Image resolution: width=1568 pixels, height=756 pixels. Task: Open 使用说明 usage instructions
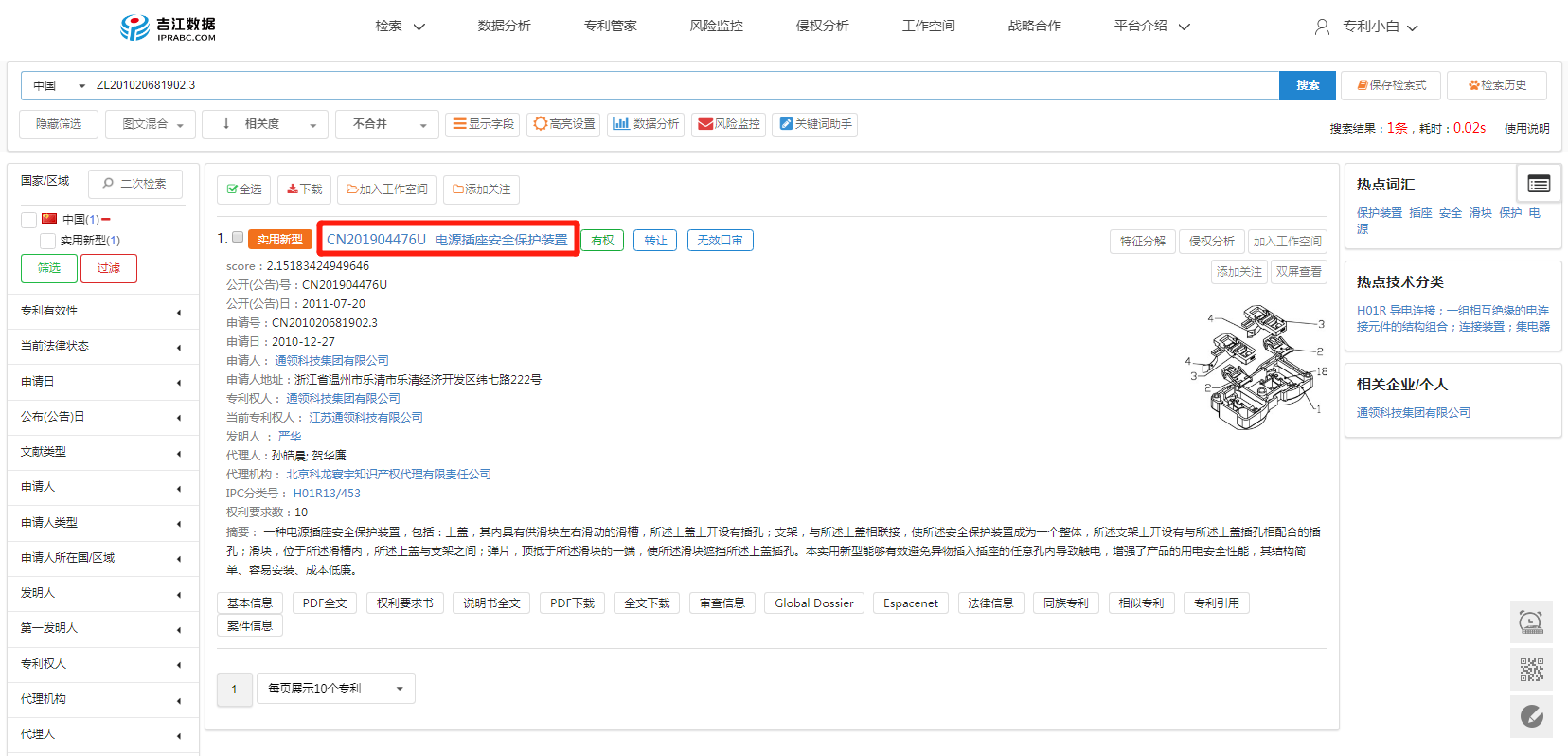1526,129
